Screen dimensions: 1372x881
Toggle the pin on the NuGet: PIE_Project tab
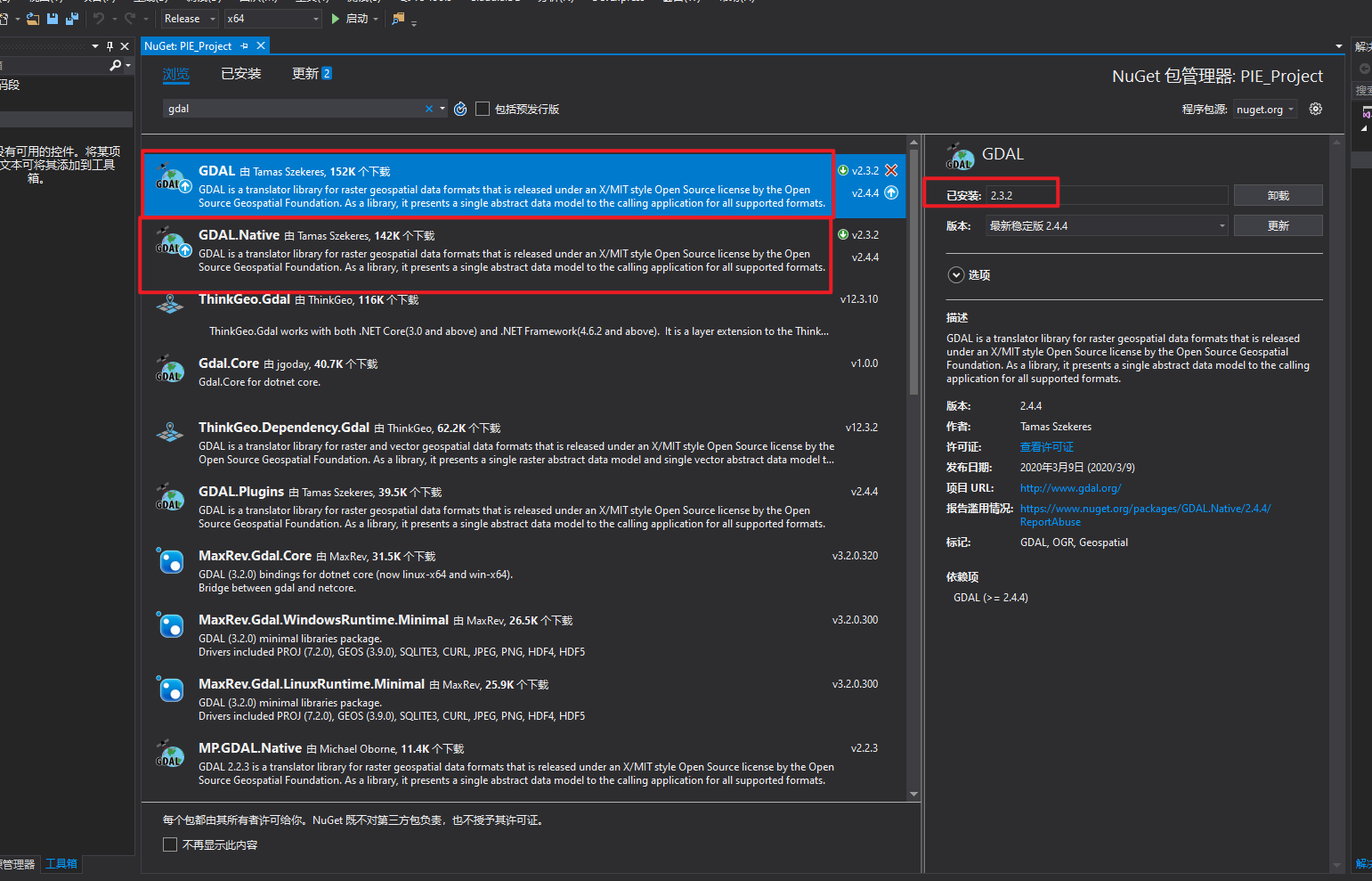[x=242, y=45]
